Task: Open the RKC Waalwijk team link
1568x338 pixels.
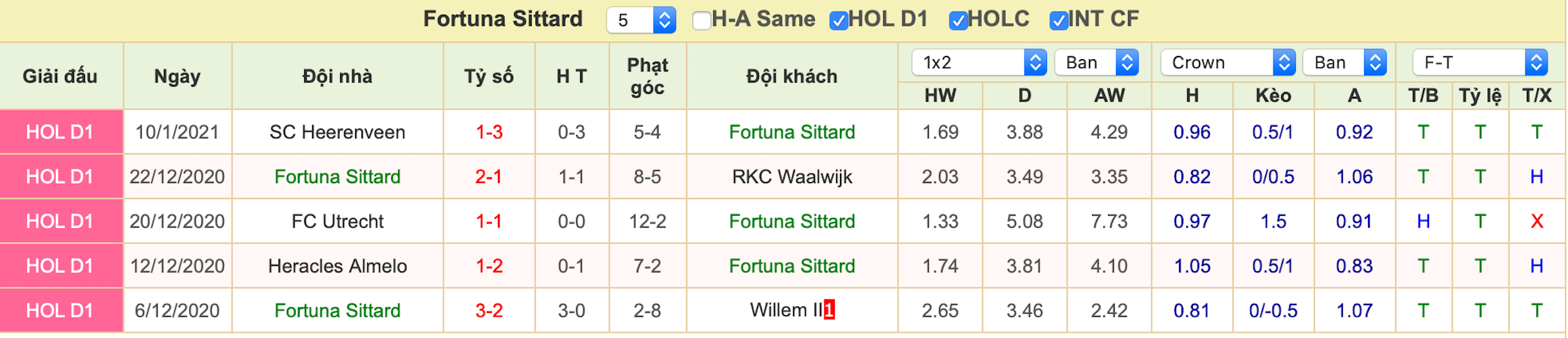Action: coord(792,176)
